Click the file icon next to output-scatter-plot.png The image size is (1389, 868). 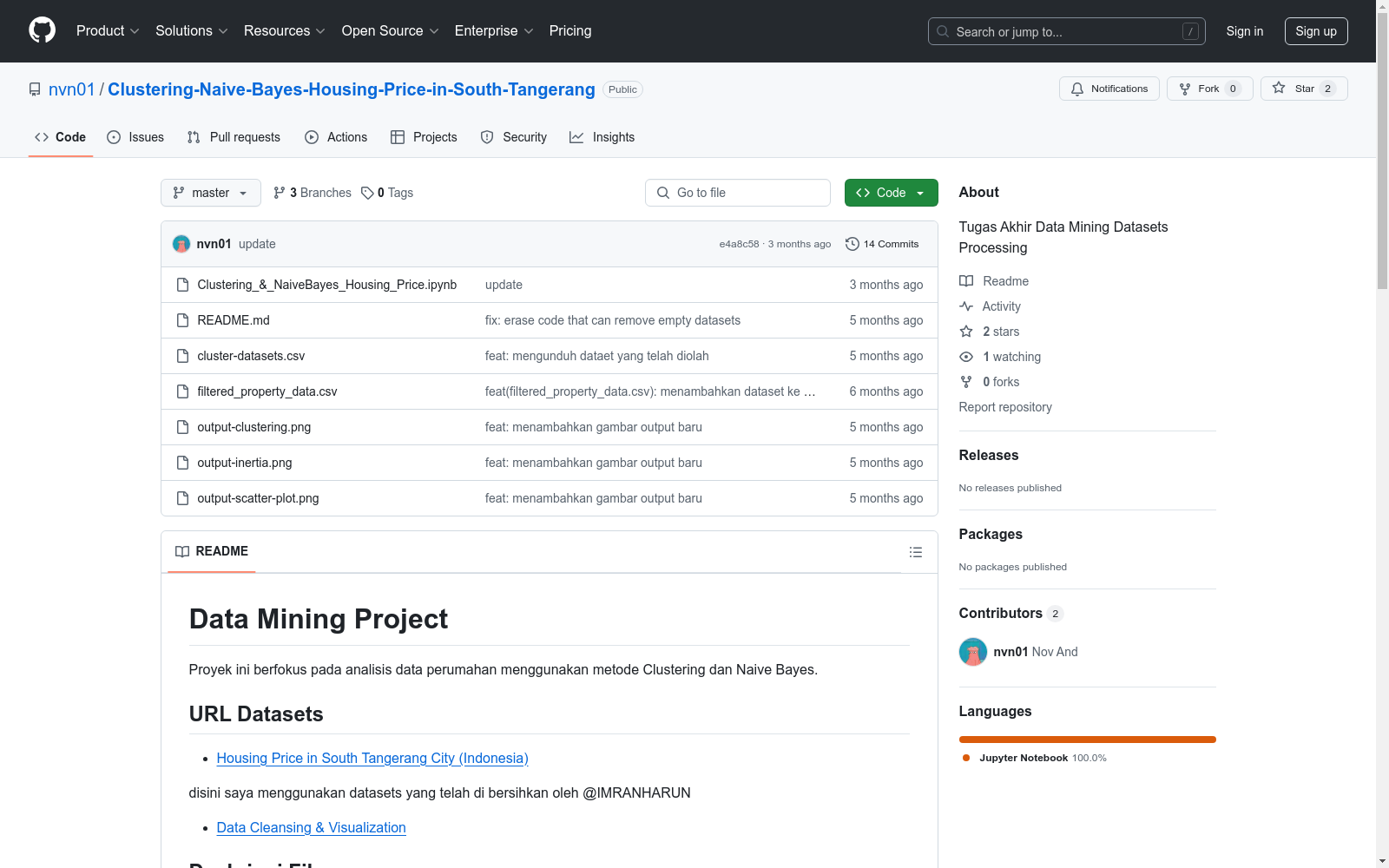182,498
